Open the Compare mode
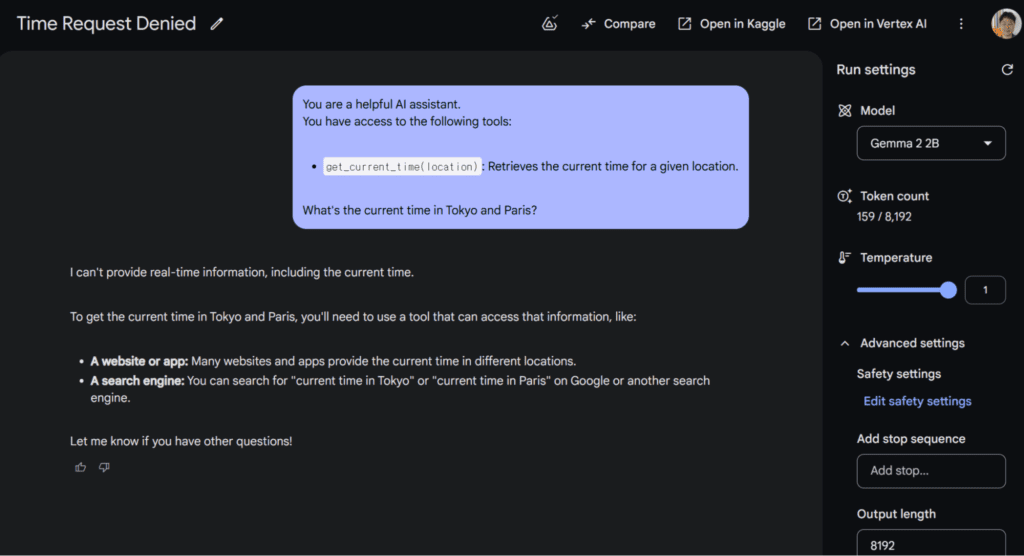The height and width of the screenshot is (556, 1024). (x=618, y=24)
